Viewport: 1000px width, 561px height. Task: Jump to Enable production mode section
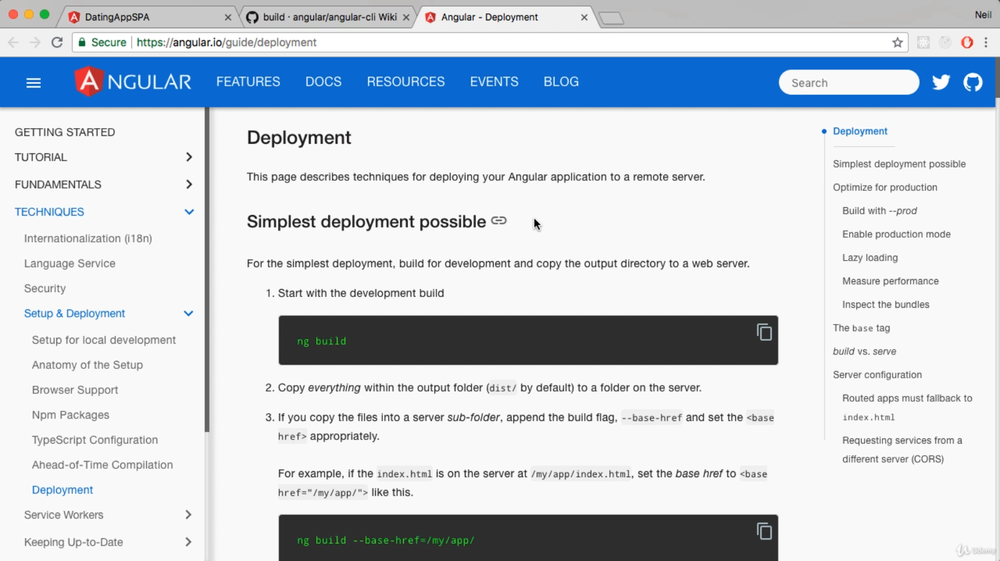(896, 234)
